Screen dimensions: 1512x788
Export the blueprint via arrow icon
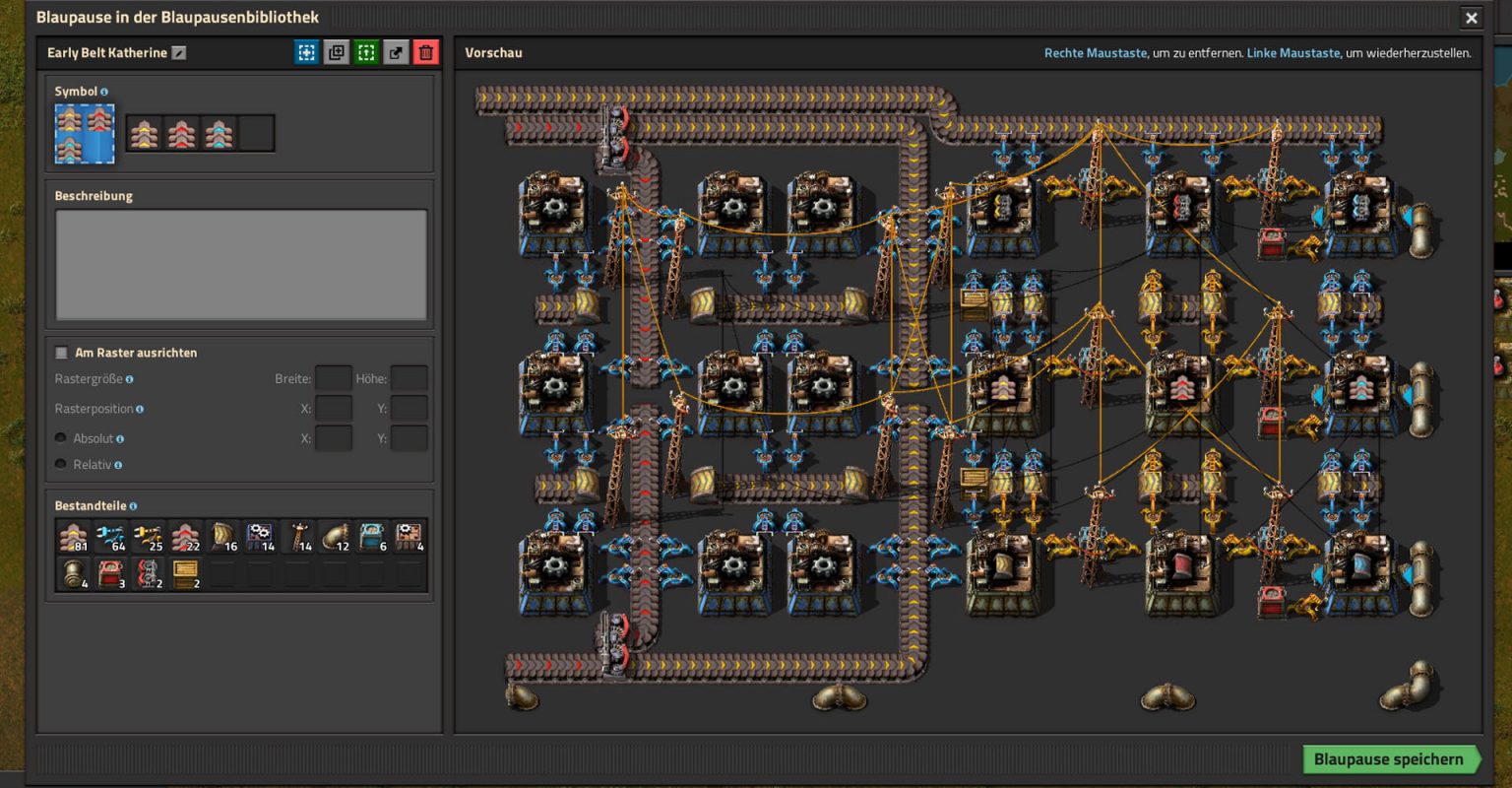[x=396, y=52]
